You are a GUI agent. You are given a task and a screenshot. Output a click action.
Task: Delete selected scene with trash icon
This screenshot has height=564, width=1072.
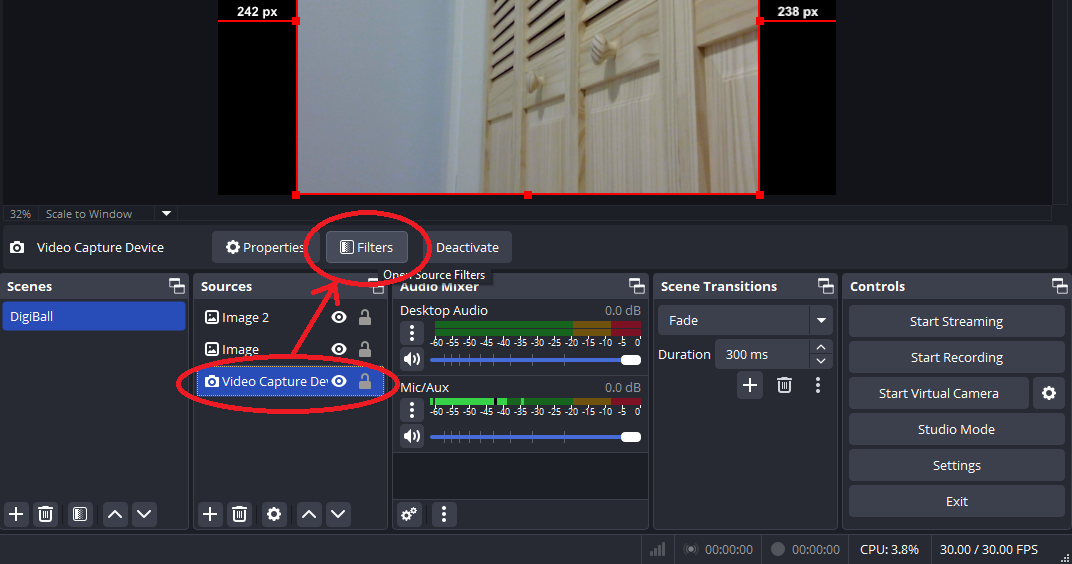pyautogui.click(x=45, y=514)
